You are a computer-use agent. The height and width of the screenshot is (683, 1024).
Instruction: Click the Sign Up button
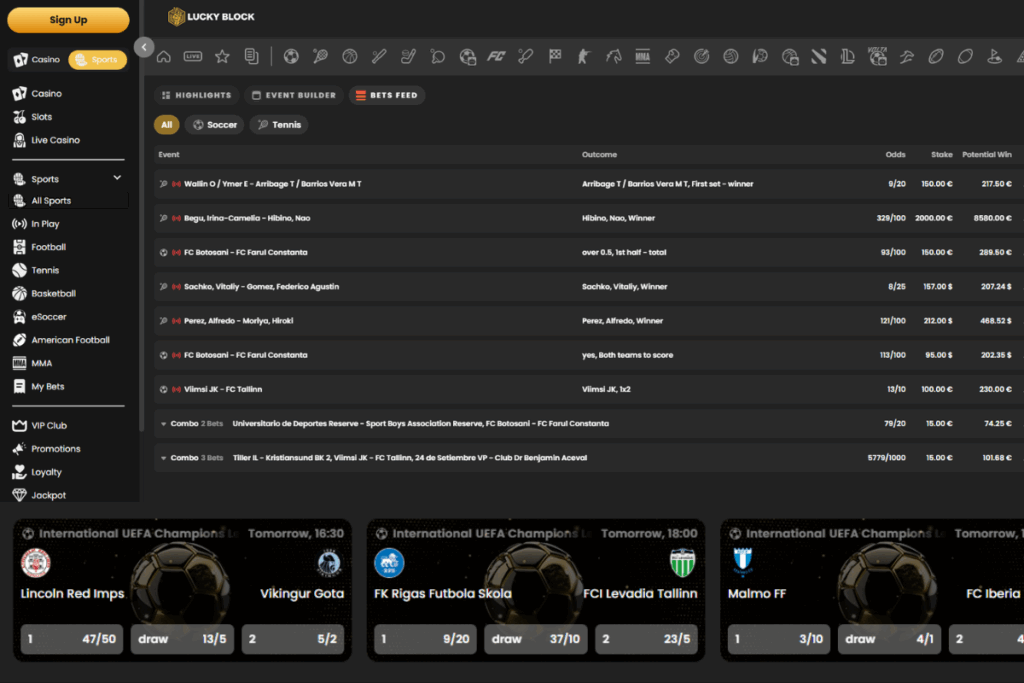[x=68, y=20]
